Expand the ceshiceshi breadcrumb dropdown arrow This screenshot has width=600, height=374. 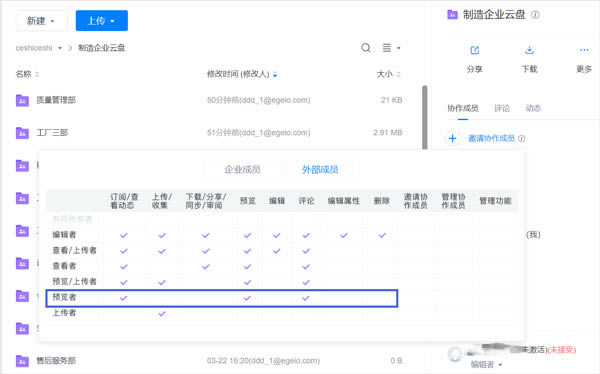point(60,48)
